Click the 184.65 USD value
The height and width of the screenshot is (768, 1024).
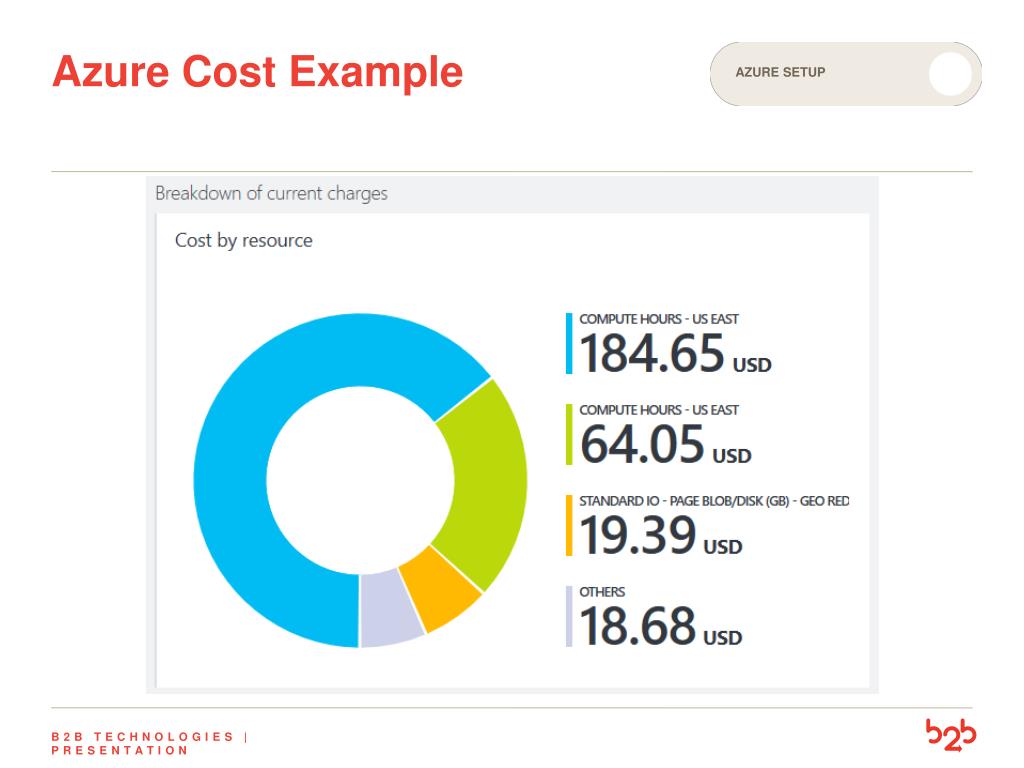coord(675,353)
